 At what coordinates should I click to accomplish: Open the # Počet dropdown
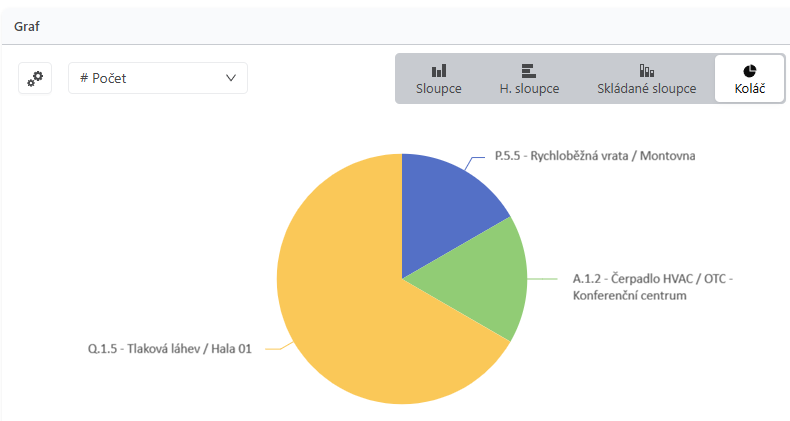158,78
